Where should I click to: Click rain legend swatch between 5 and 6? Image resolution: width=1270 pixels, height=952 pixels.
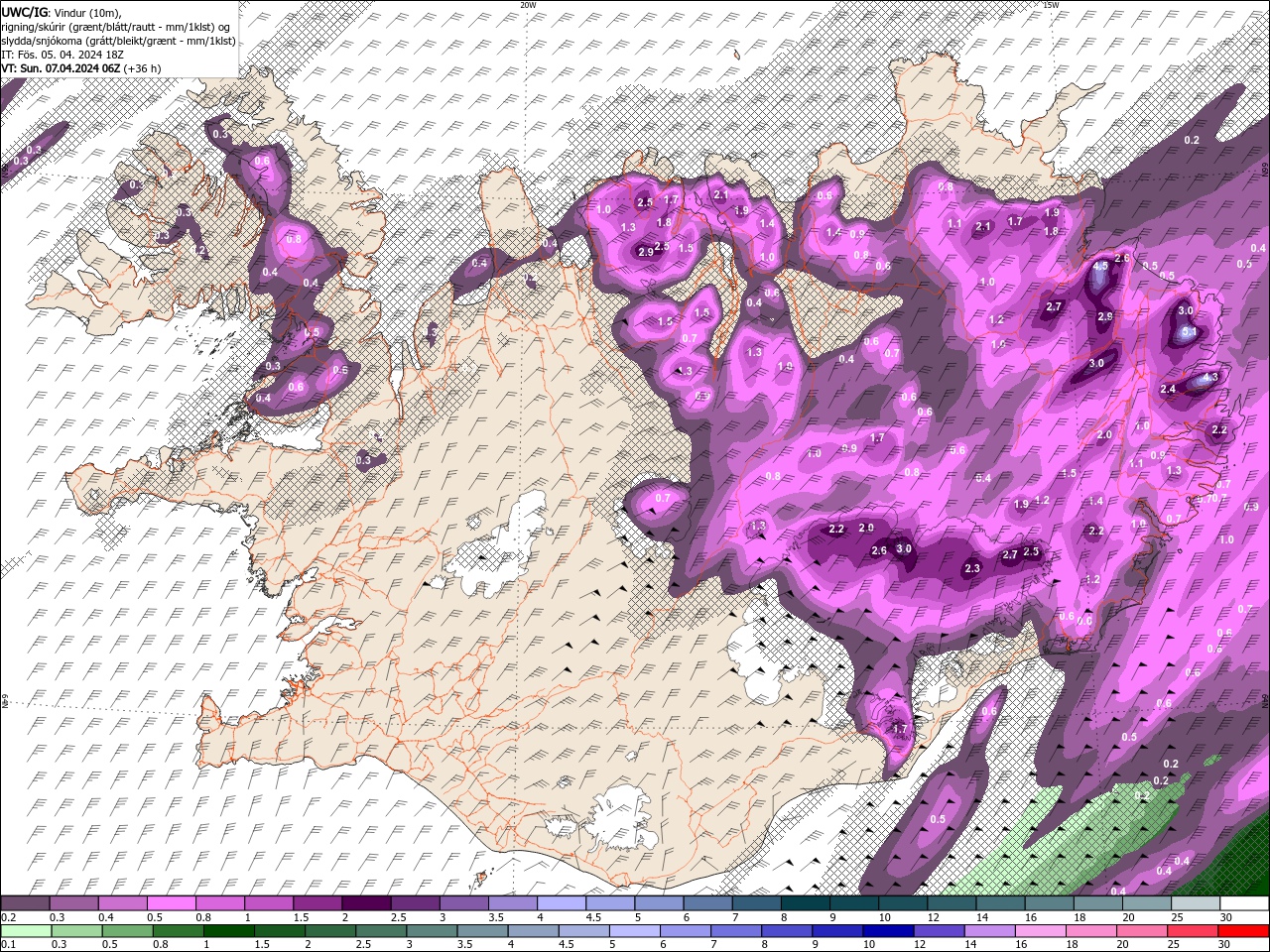click(x=635, y=932)
